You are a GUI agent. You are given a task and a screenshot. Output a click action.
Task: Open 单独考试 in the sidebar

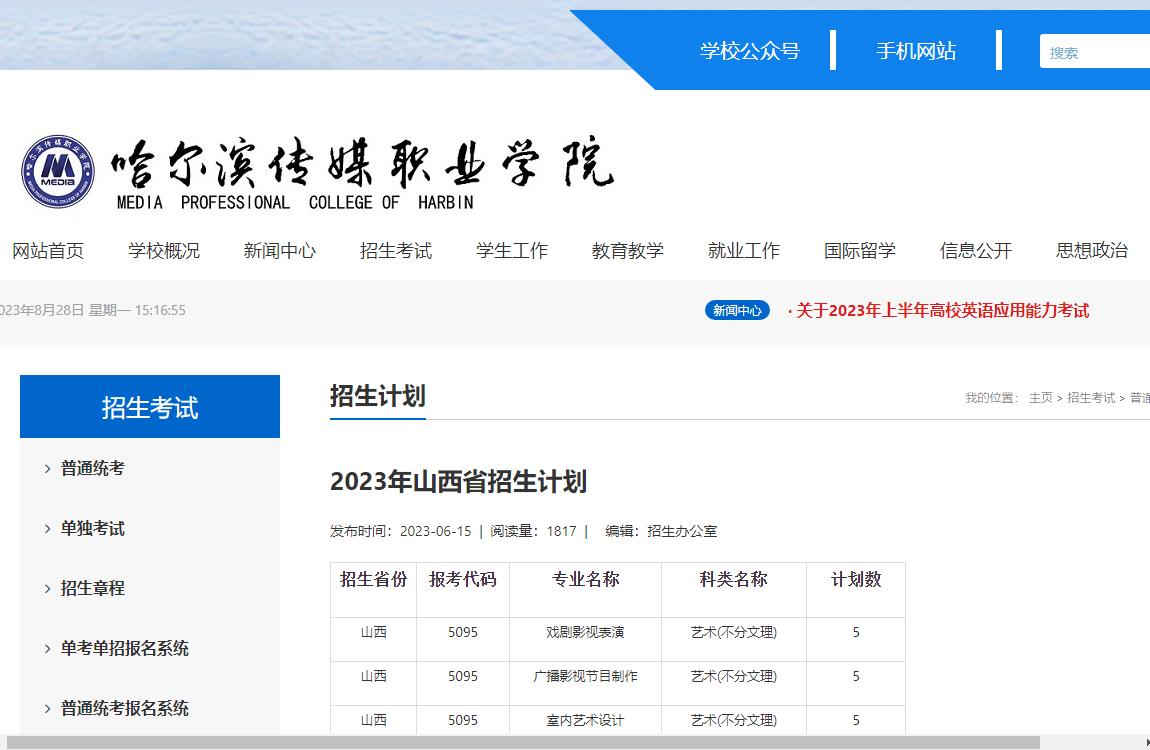[x=92, y=528]
